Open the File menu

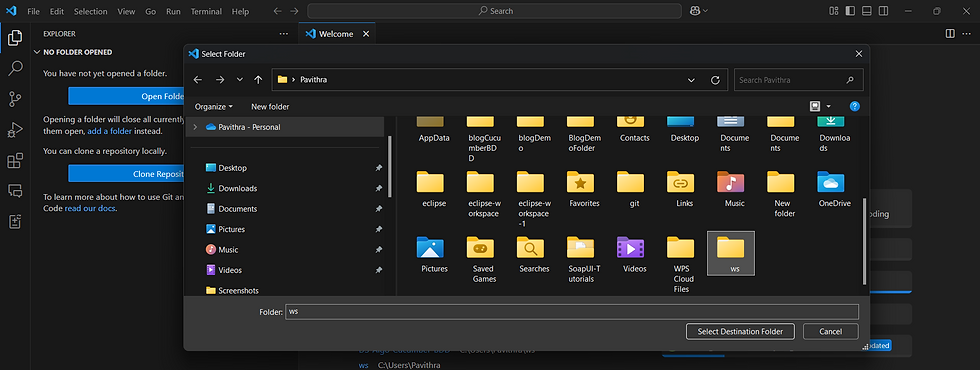(34, 11)
